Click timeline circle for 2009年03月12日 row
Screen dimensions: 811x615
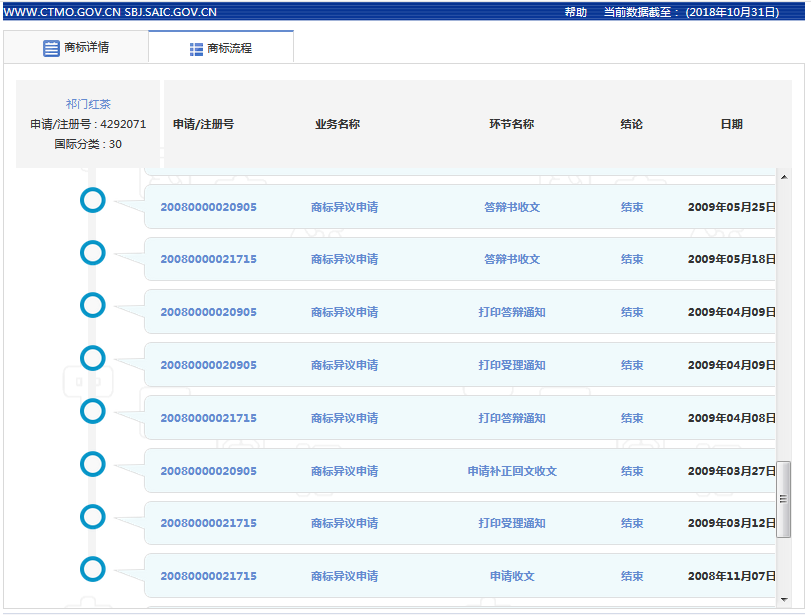point(93,517)
